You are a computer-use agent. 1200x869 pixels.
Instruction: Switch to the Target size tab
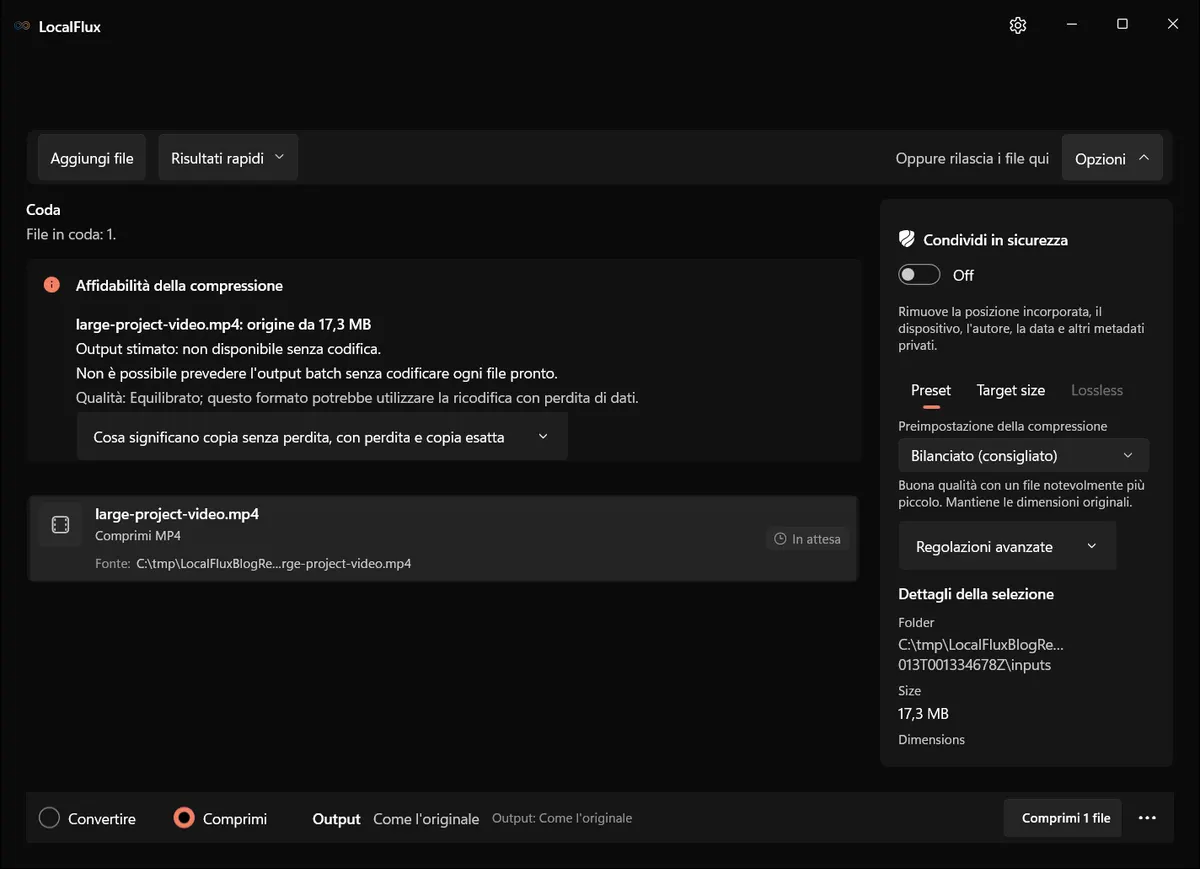click(x=1011, y=390)
